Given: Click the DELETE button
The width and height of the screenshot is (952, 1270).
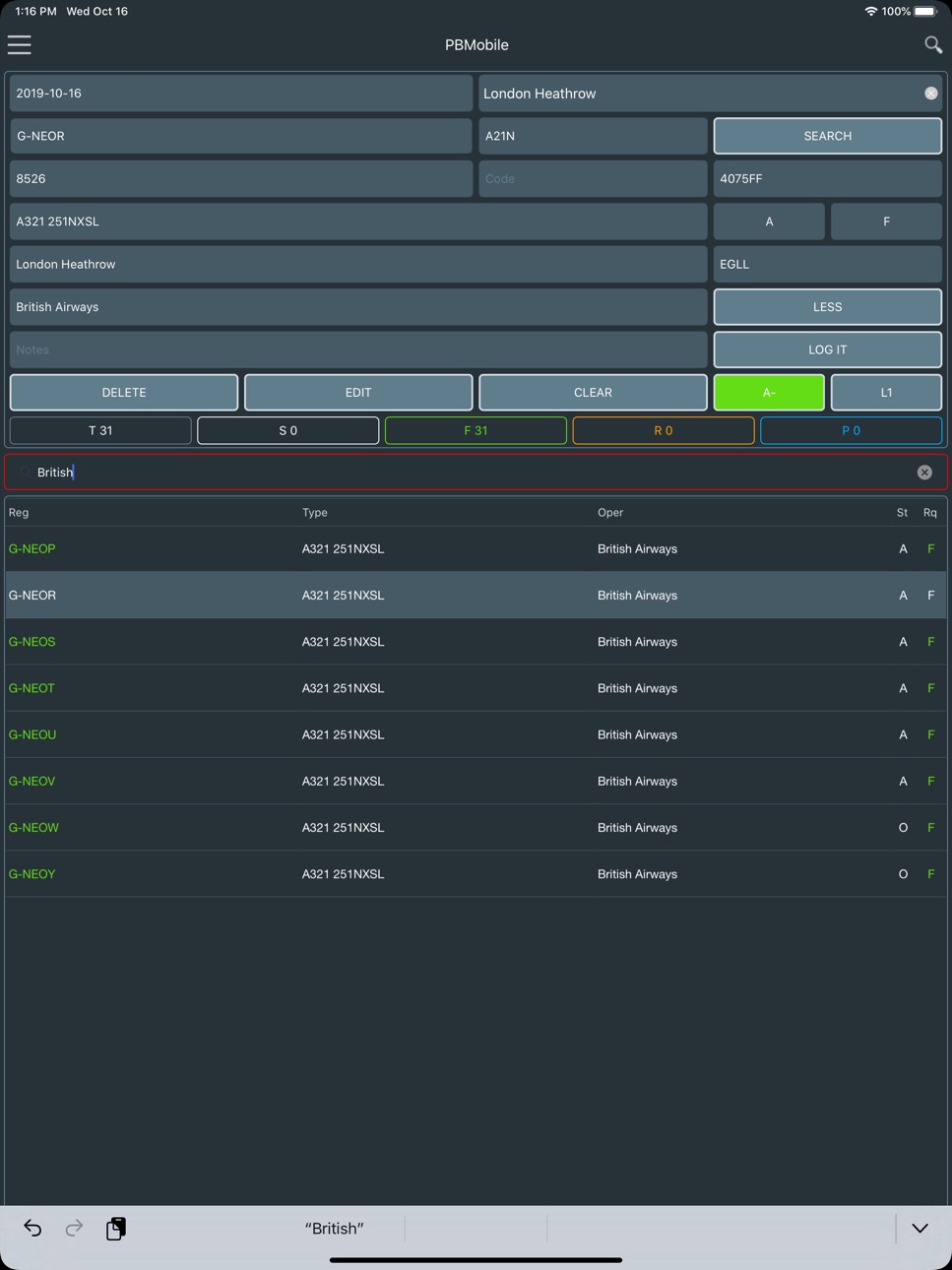Looking at the screenshot, I should point(124,392).
